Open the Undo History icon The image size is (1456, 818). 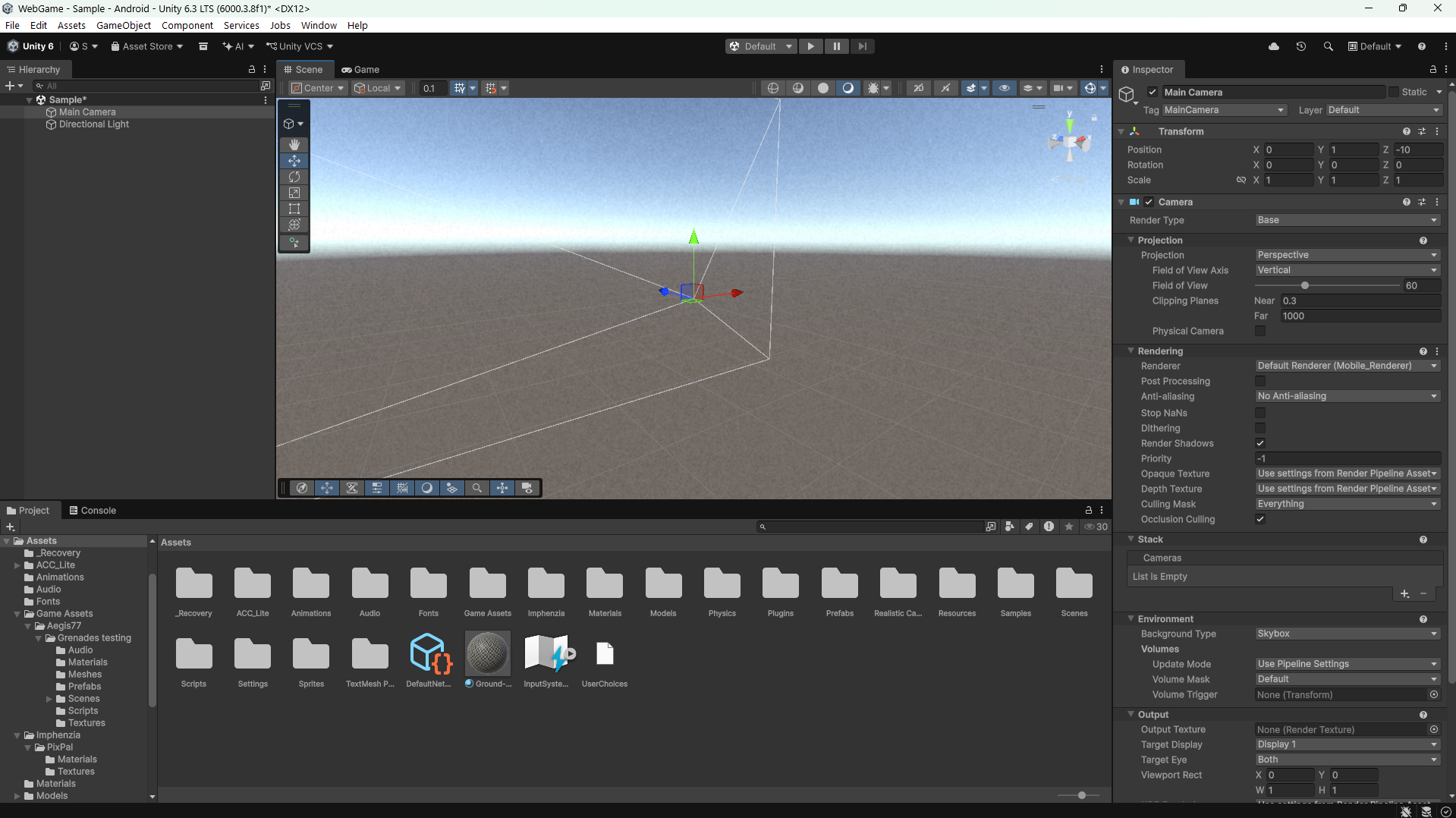pyautogui.click(x=1300, y=46)
